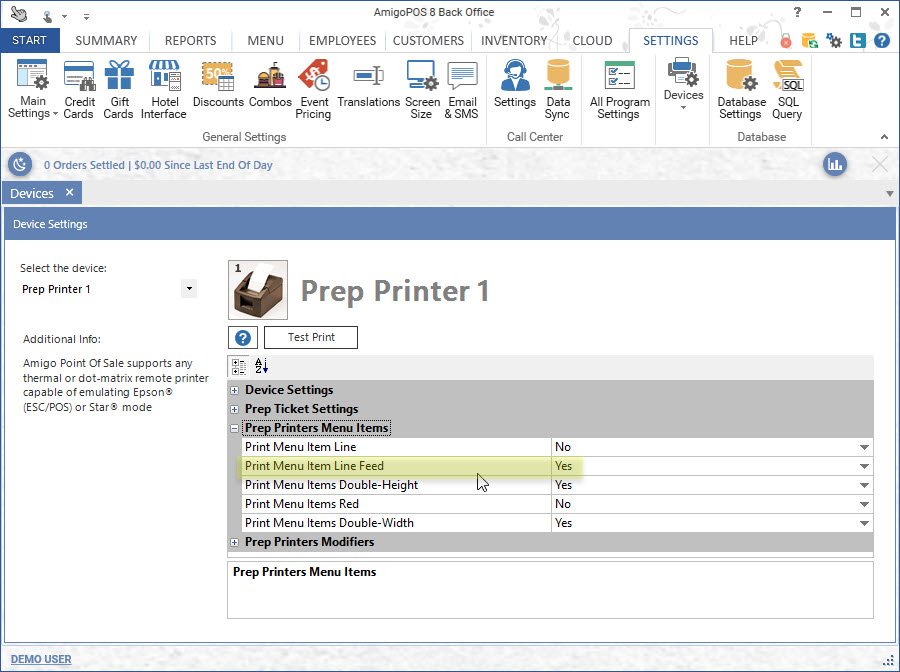Click the DEMO USER link
Viewport: 900px width, 672px height.
coord(41,659)
